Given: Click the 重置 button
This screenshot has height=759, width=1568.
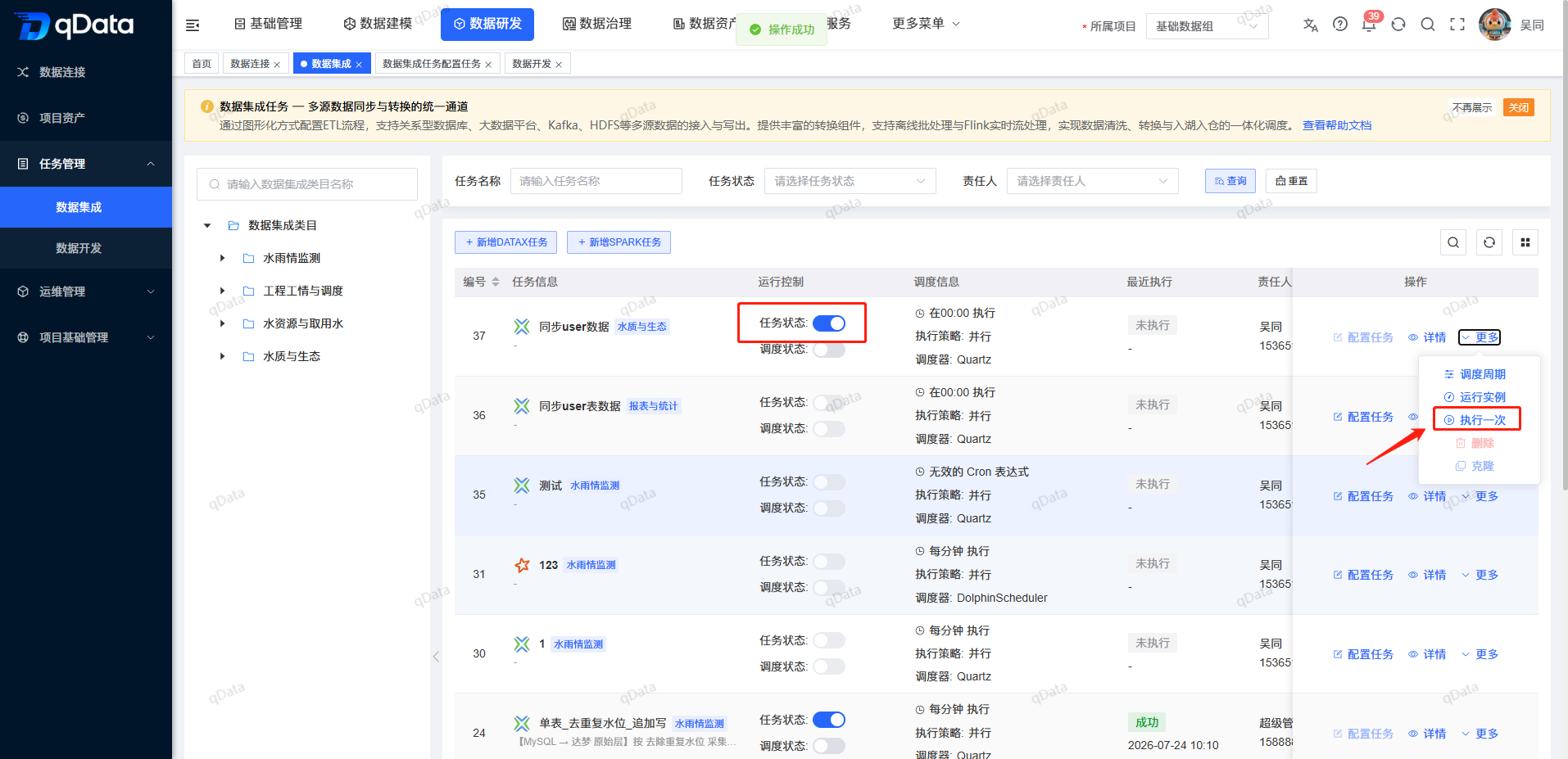Looking at the screenshot, I should pyautogui.click(x=1292, y=181).
